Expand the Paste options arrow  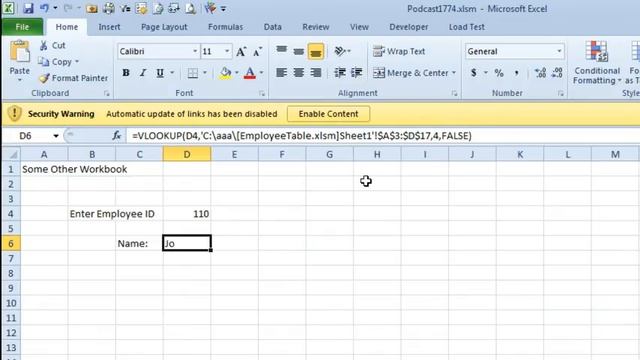pos(20,80)
